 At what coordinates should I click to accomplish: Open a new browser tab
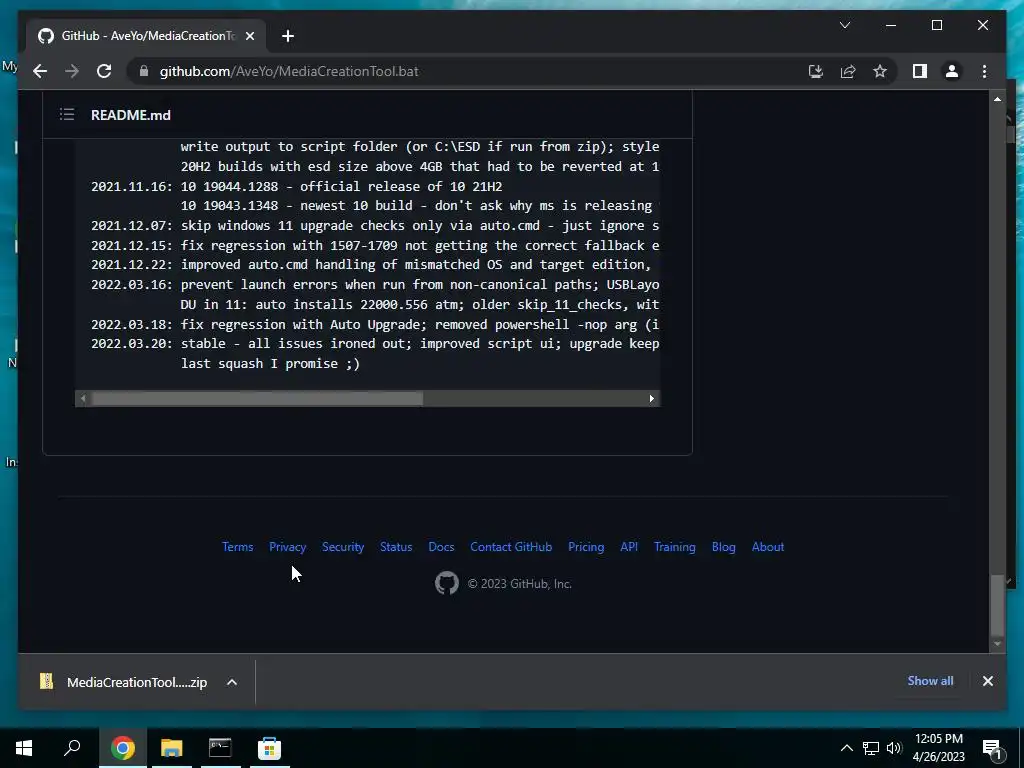coord(288,36)
